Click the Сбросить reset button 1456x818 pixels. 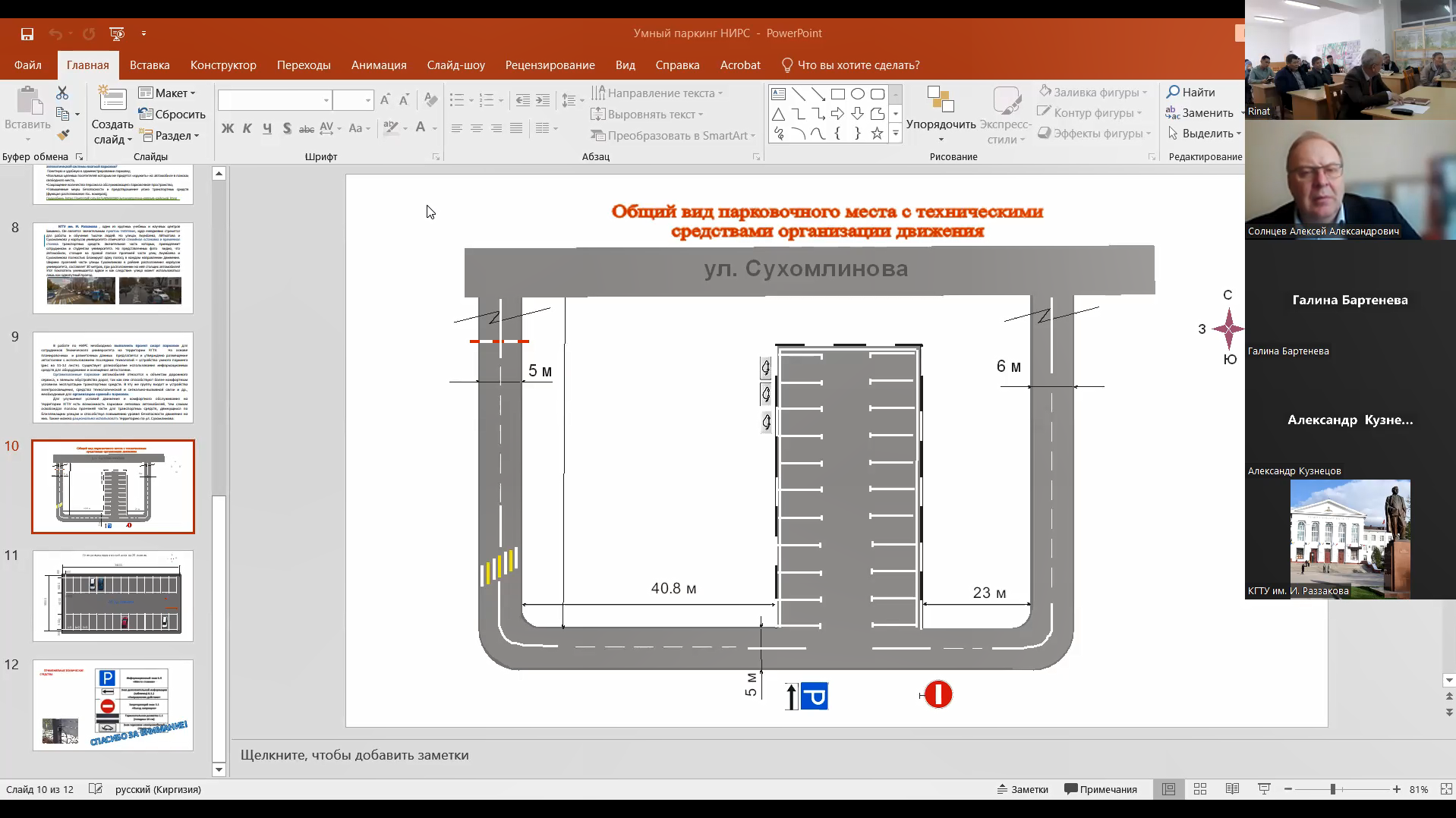172,114
